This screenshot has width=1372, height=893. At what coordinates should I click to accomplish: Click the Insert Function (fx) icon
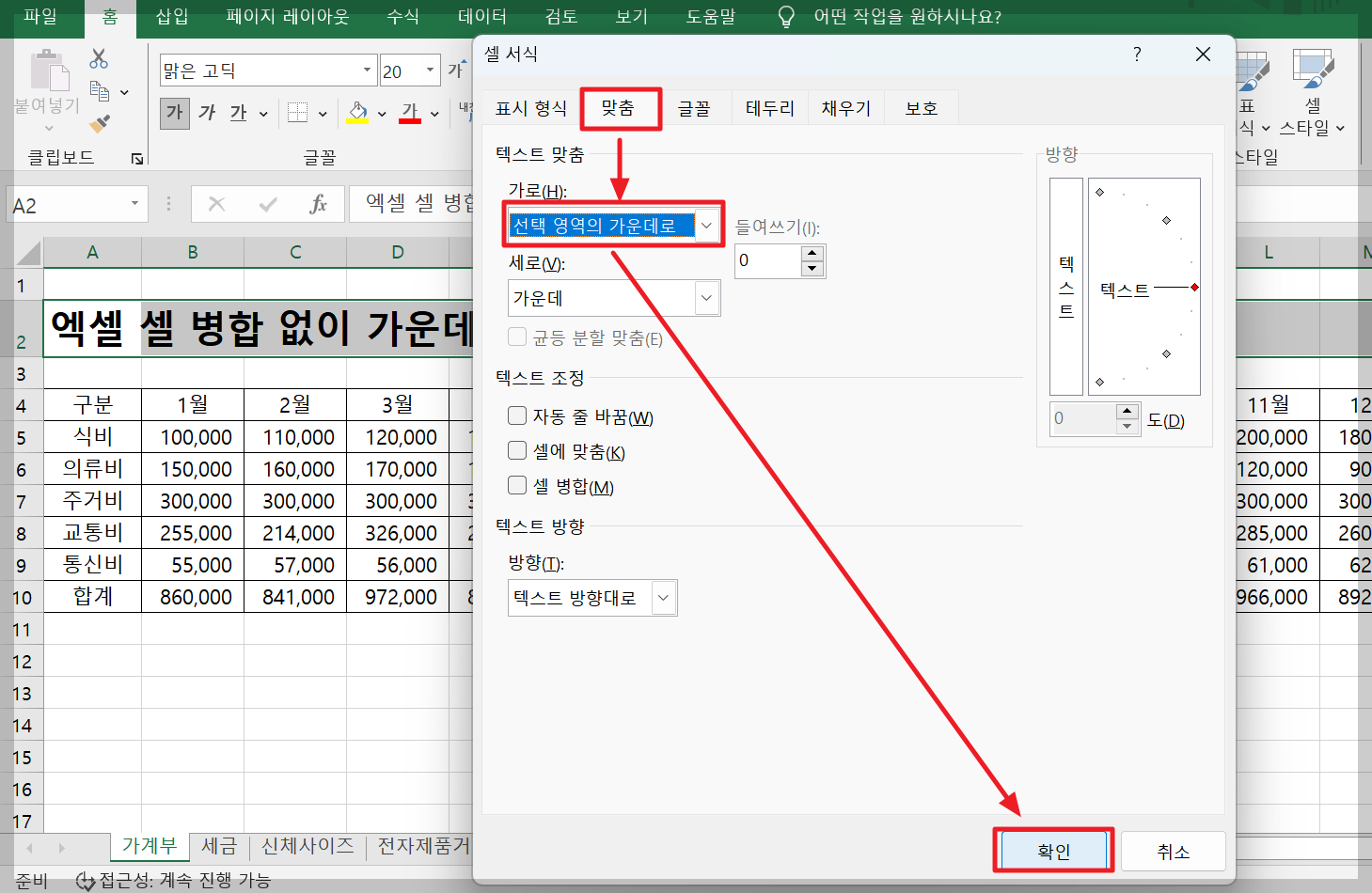pyautogui.click(x=318, y=204)
